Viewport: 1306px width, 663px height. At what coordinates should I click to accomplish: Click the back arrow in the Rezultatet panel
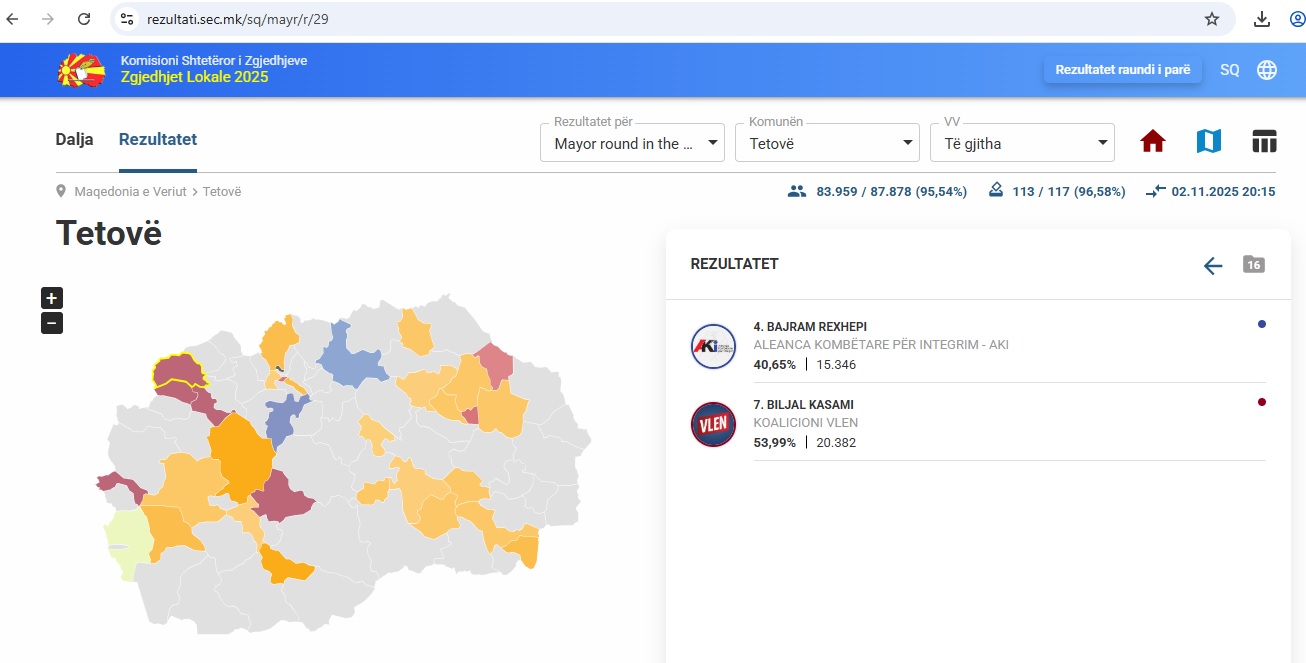[1212, 265]
